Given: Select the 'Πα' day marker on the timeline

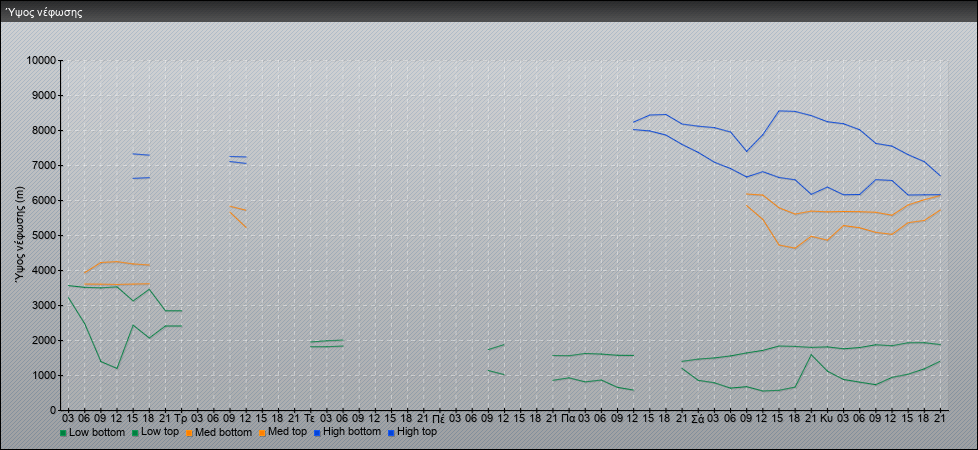Looking at the screenshot, I should click(568, 418).
